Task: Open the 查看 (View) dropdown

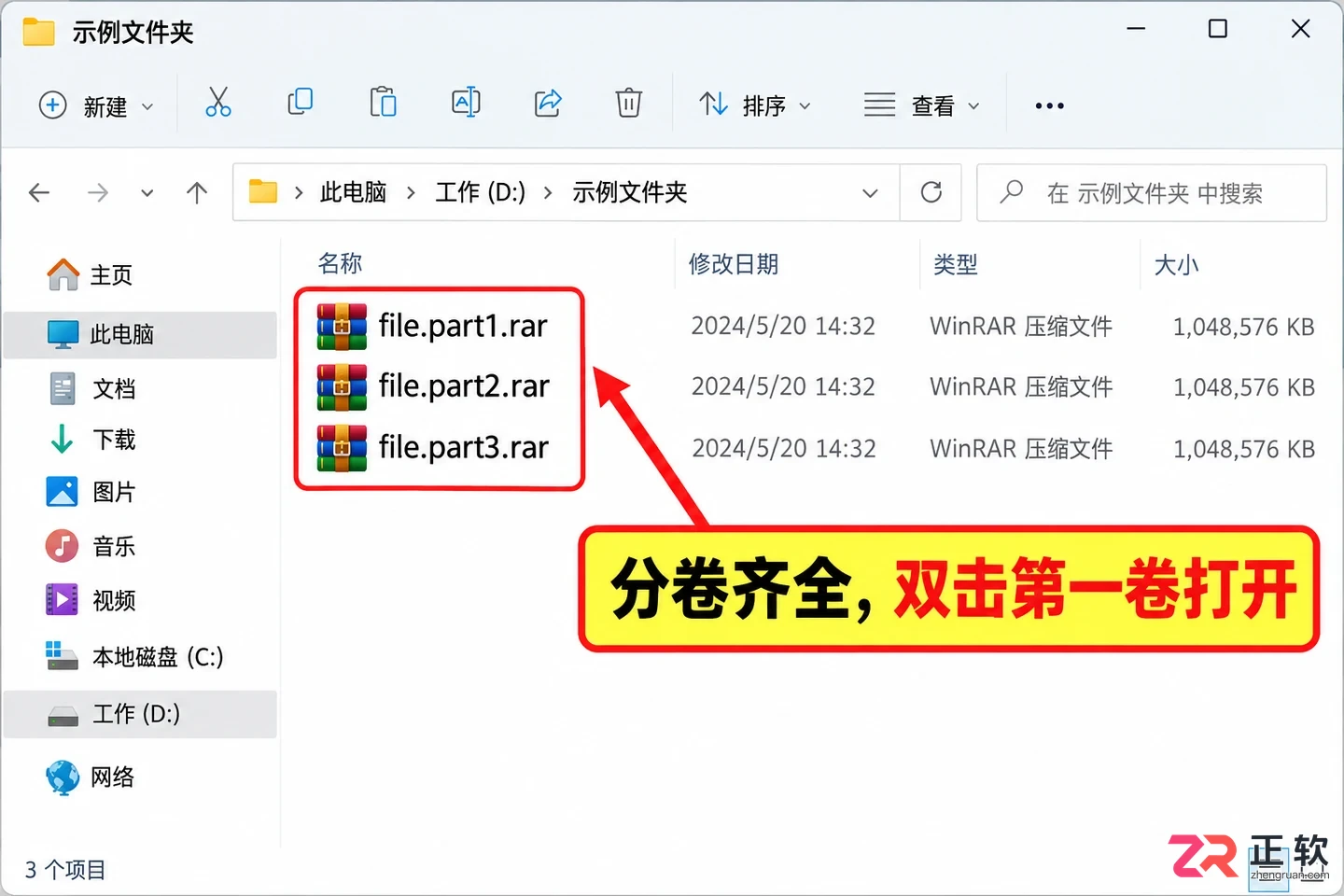Action: (x=922, y=105)
